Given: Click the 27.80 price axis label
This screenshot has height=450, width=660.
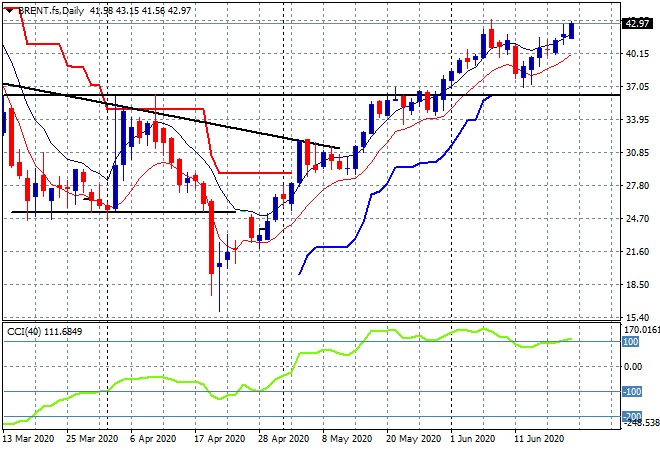Looking at the screenshot, I should pos(637,186).
